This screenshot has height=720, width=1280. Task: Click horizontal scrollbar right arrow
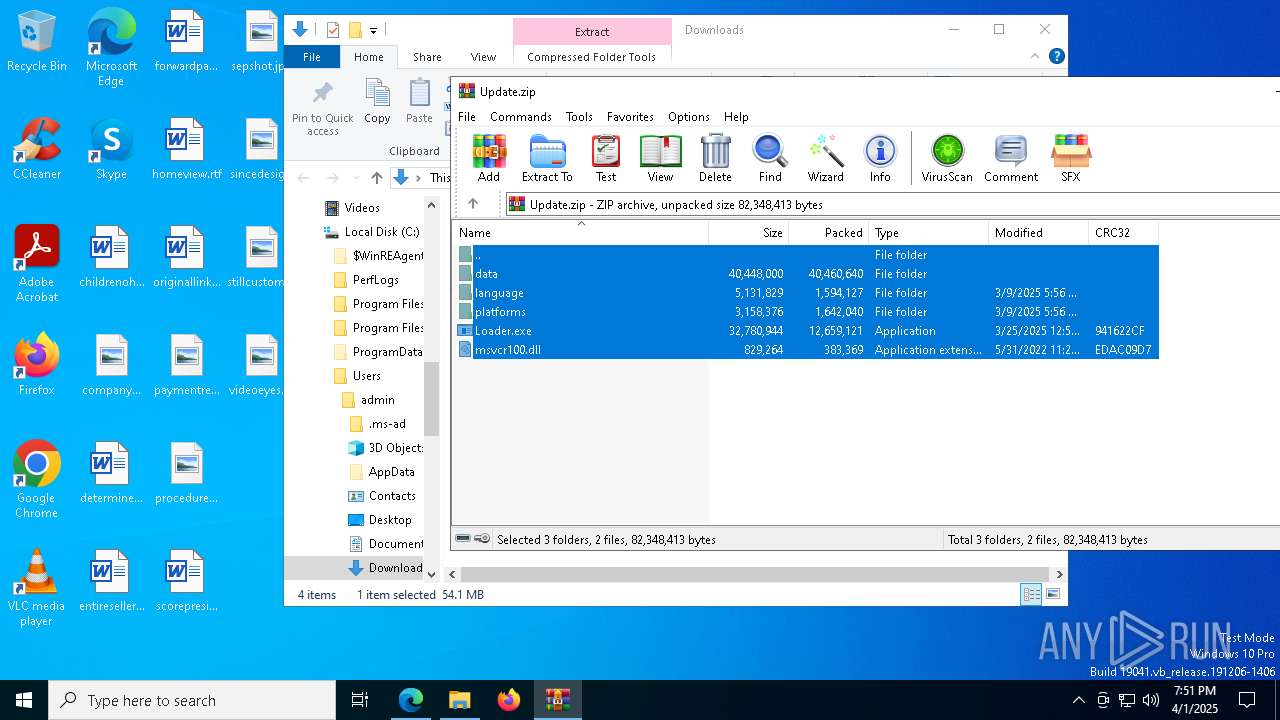[1059, 575]
